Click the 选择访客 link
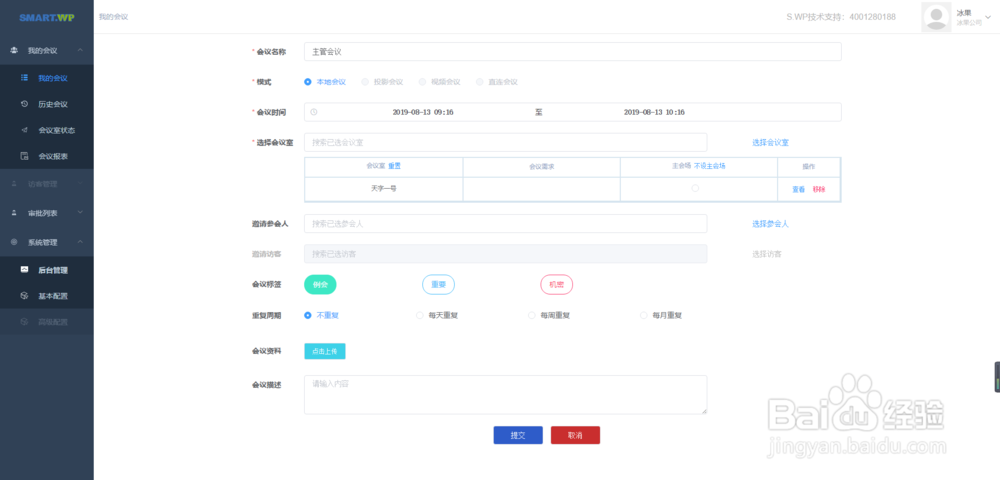 (x=767, y=254)
